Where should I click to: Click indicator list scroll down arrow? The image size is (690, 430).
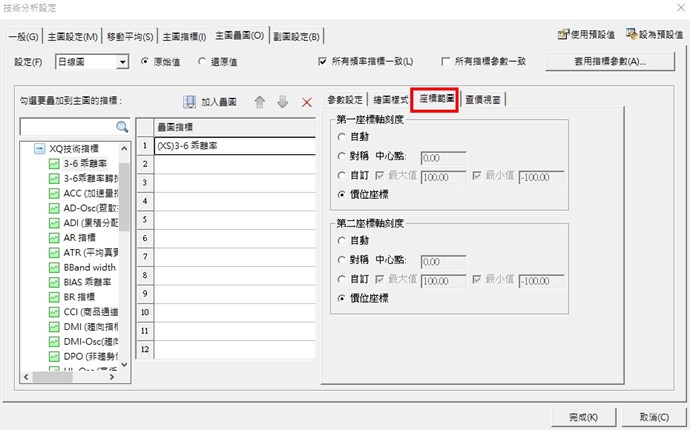(x=124, y=364)
